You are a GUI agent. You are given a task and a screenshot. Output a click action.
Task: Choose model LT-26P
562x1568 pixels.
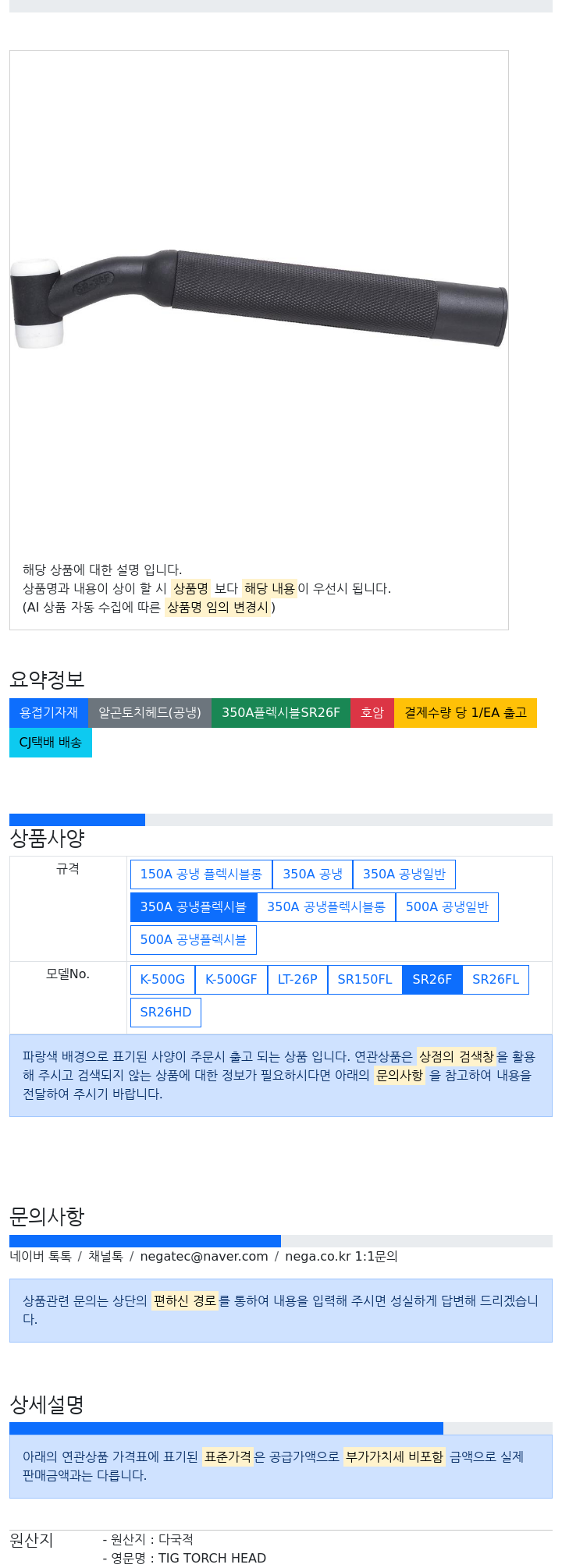coord(297,979)
